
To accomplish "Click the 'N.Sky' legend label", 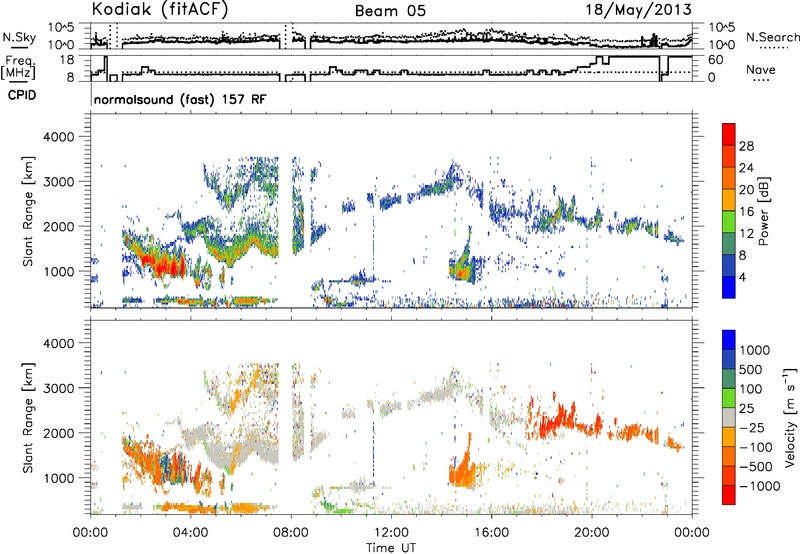I will pyautogui.click(x=19, y=37).
